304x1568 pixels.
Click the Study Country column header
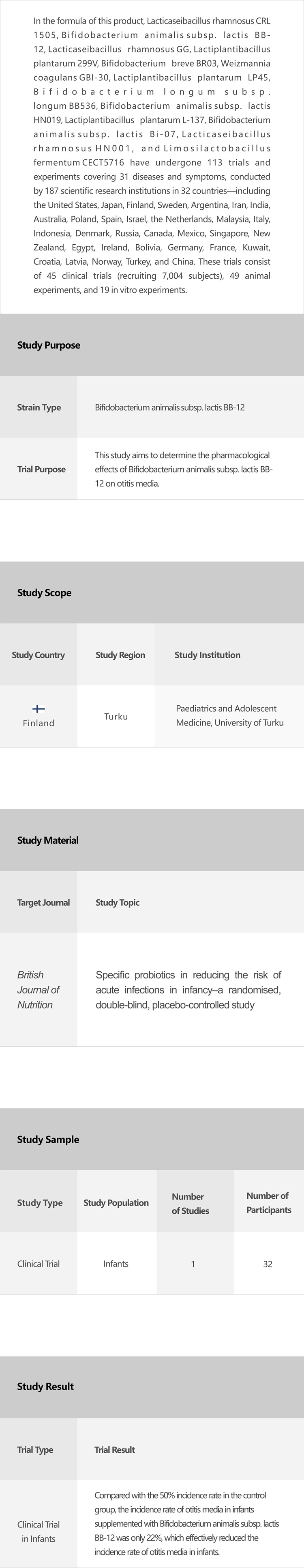click(x=38, y=655)
